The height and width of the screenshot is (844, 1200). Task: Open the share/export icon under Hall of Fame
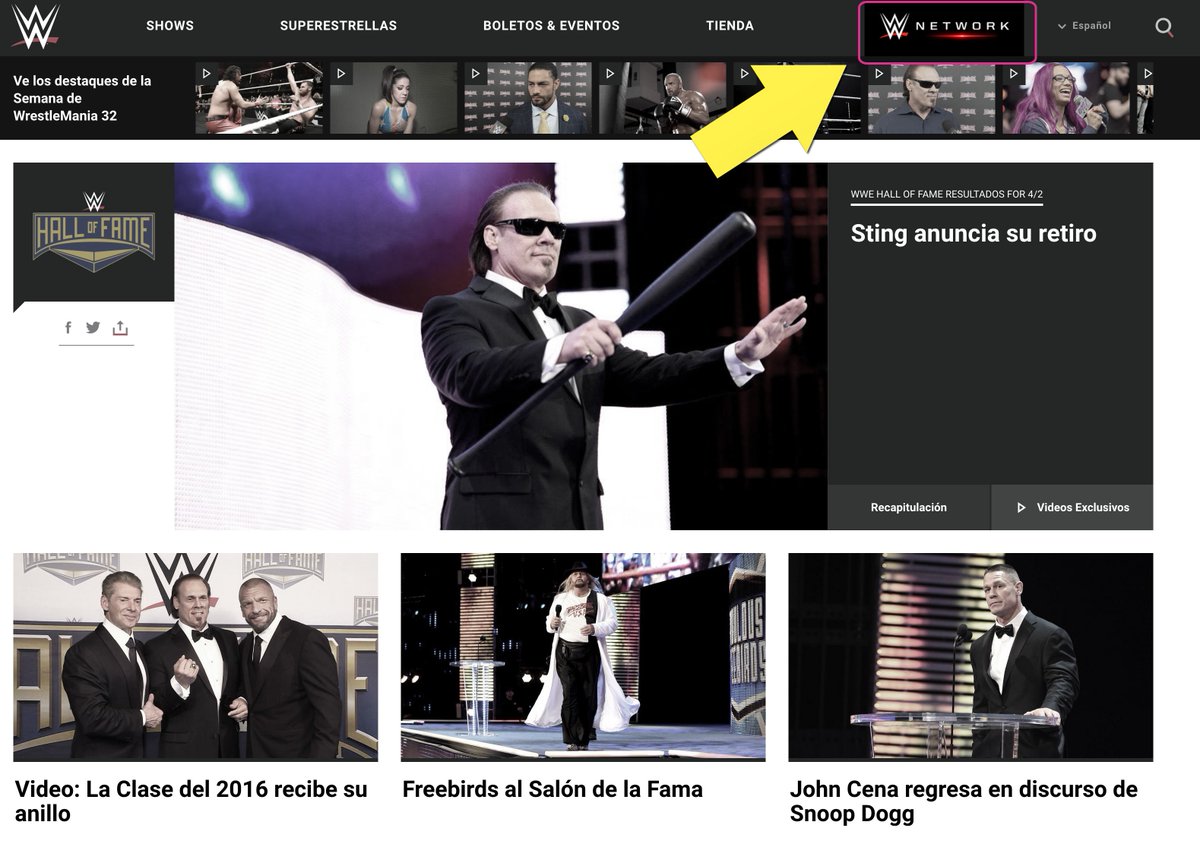pyautogui.click(x=120, y=327)
